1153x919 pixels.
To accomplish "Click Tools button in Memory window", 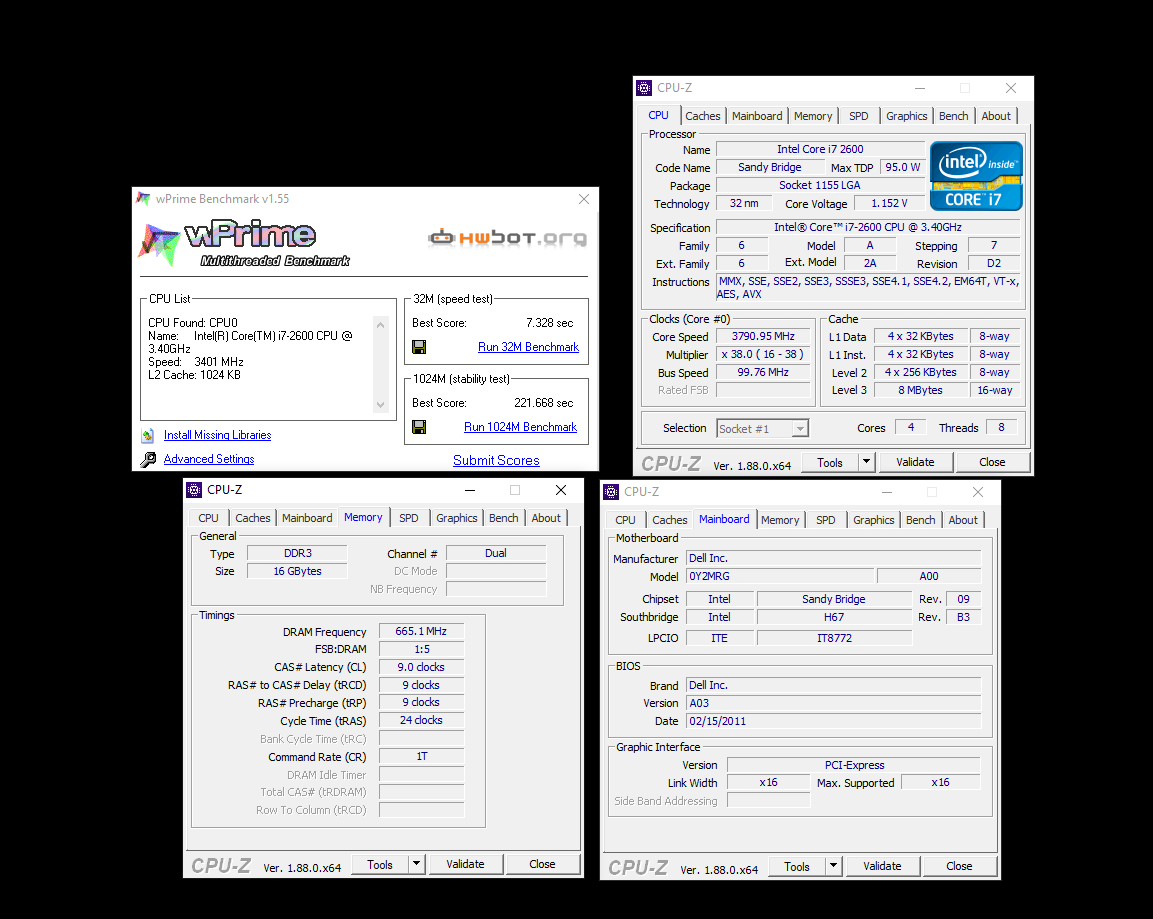I will pos(379,865).
